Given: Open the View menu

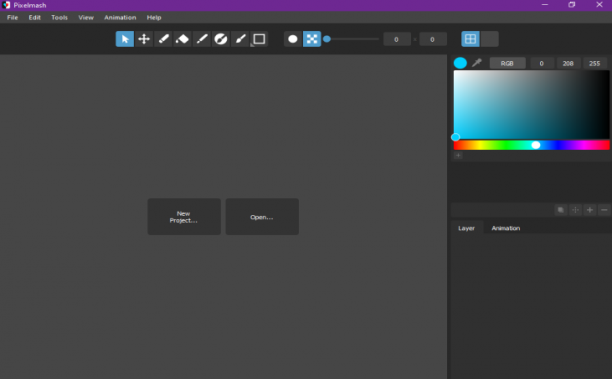Looking at the screenshot, I should (x=86, y=18).
